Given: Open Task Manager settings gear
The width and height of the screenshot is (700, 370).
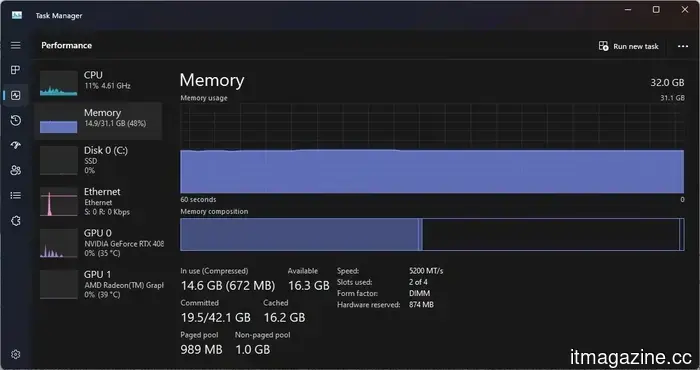Looking at the screenshot, I should (x=16, y=354).
